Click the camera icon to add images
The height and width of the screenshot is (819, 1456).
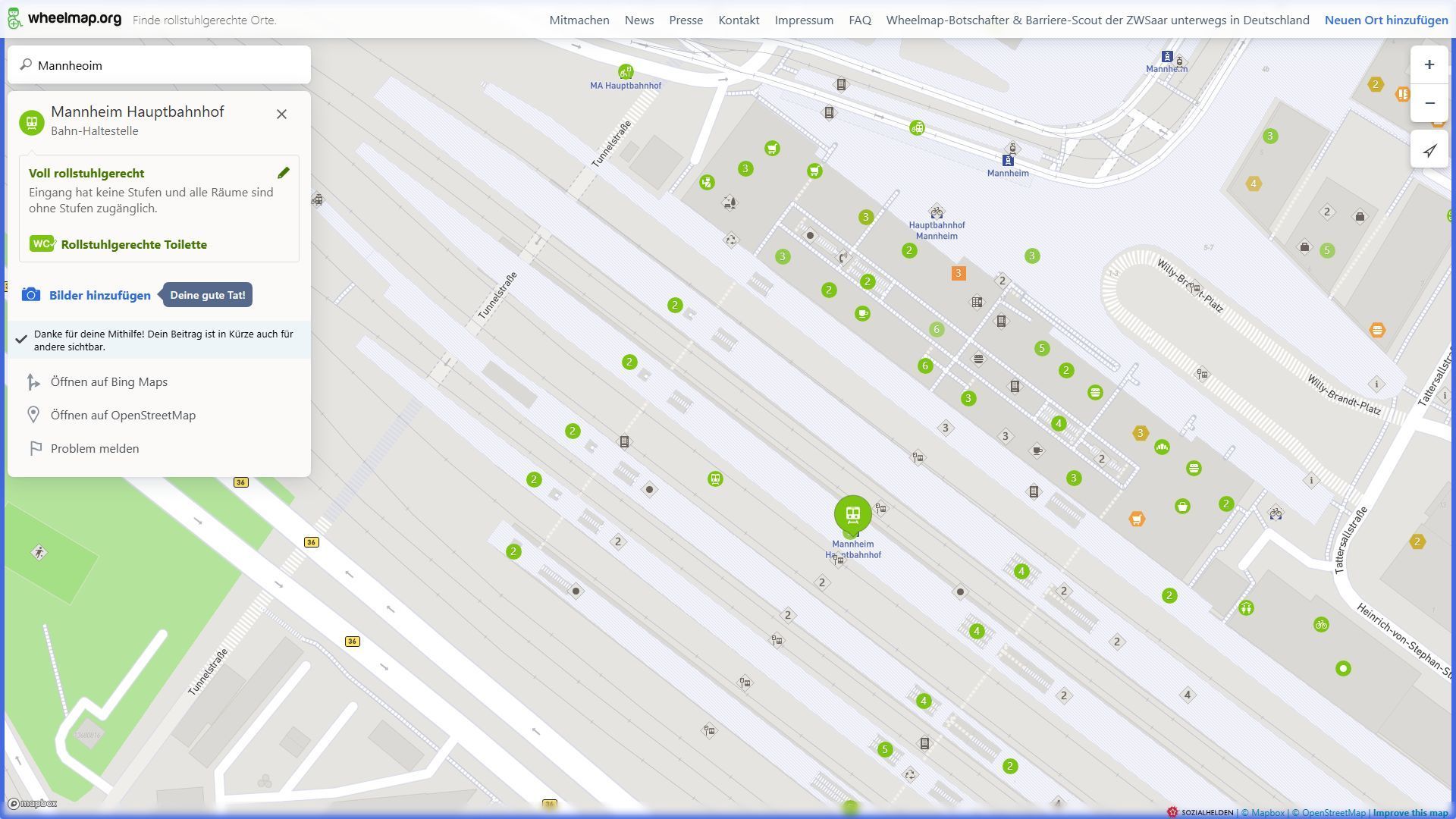click(x=31, y=295)
